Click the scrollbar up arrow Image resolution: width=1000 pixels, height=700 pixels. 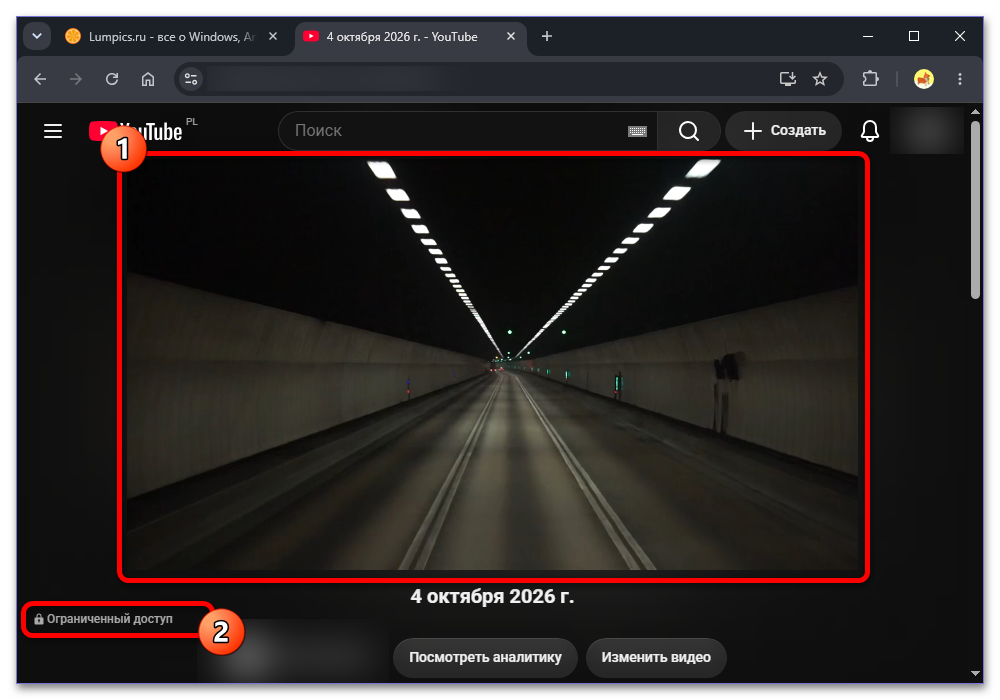(x=975, y=112)
